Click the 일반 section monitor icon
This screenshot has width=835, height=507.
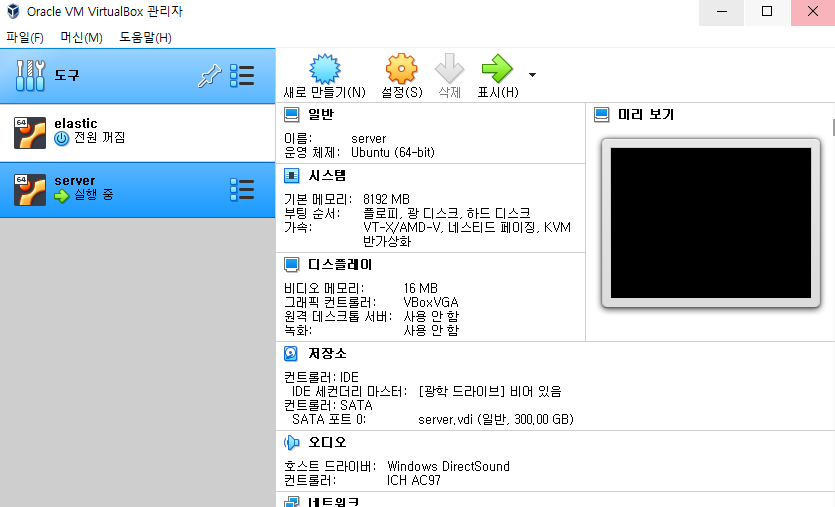[291, 115]
